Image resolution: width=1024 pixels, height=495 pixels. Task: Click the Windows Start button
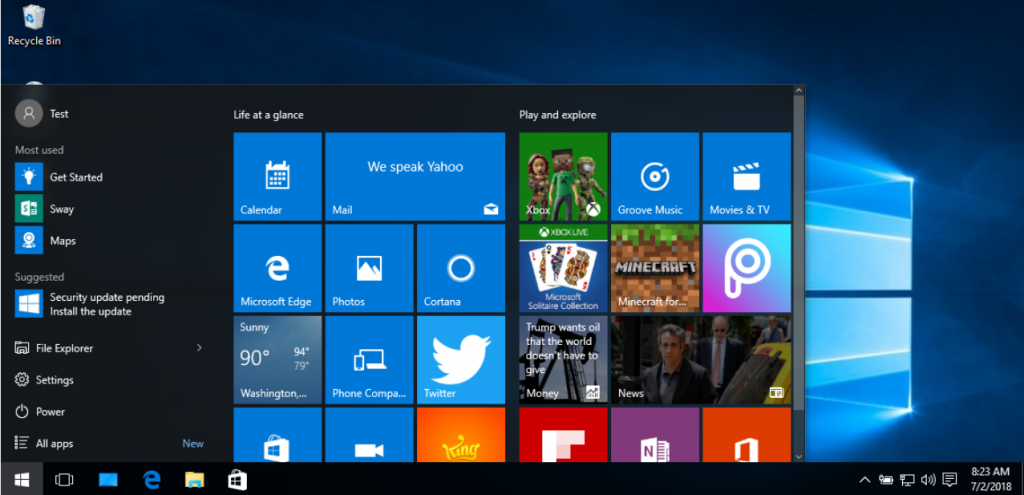(x=22, y=480)
